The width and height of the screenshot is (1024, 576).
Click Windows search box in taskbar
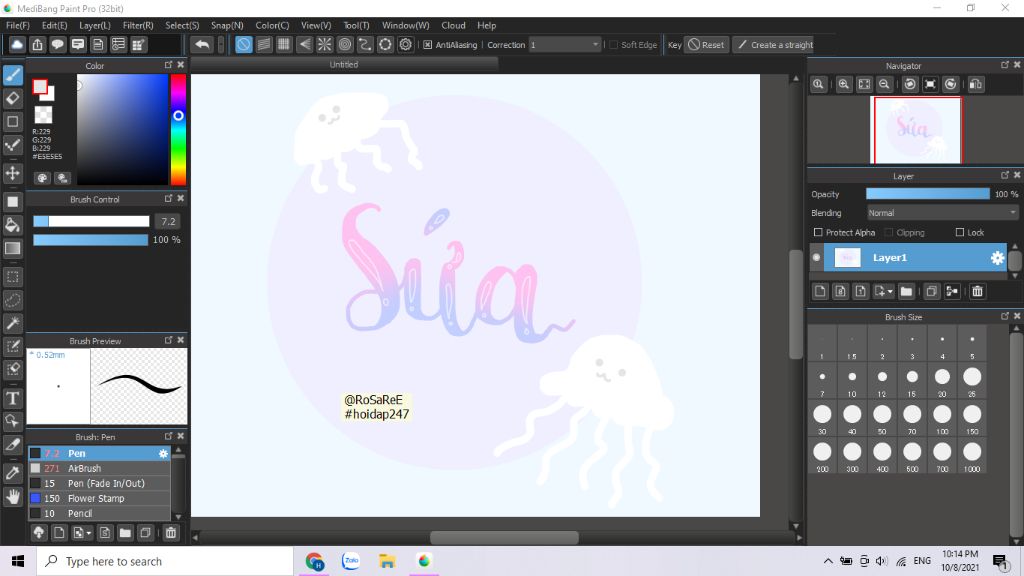coord(165,561)
